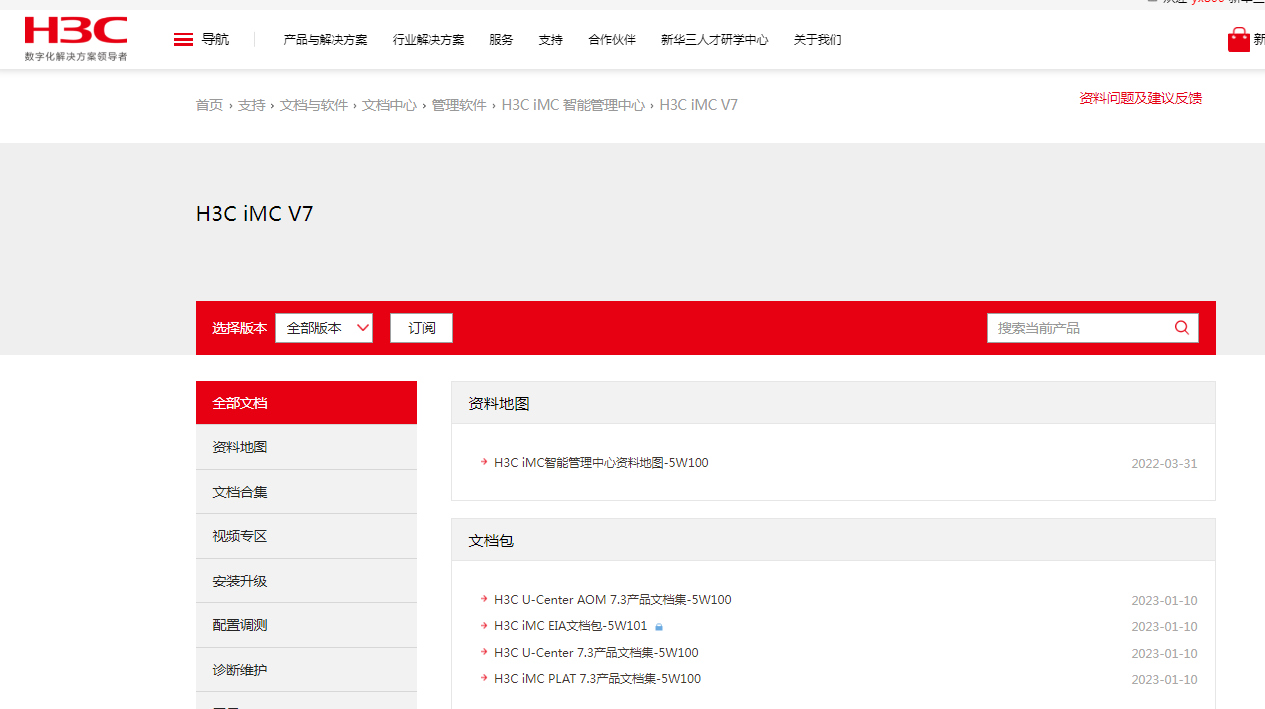Click the red shopping bag icon
This screenshot has width=1265, height=709.
click(x=1239, y=39)
